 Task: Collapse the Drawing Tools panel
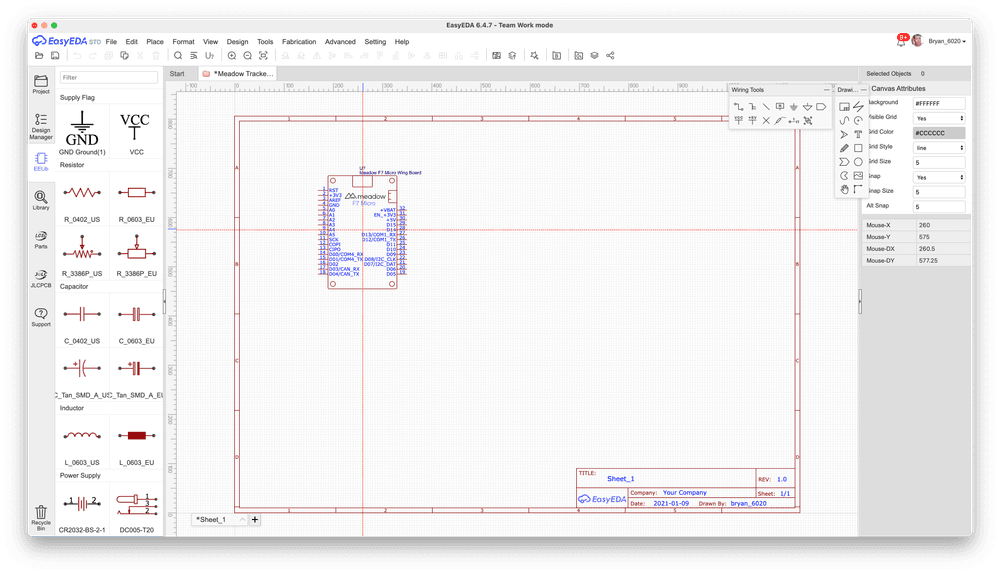click(864, 90)
